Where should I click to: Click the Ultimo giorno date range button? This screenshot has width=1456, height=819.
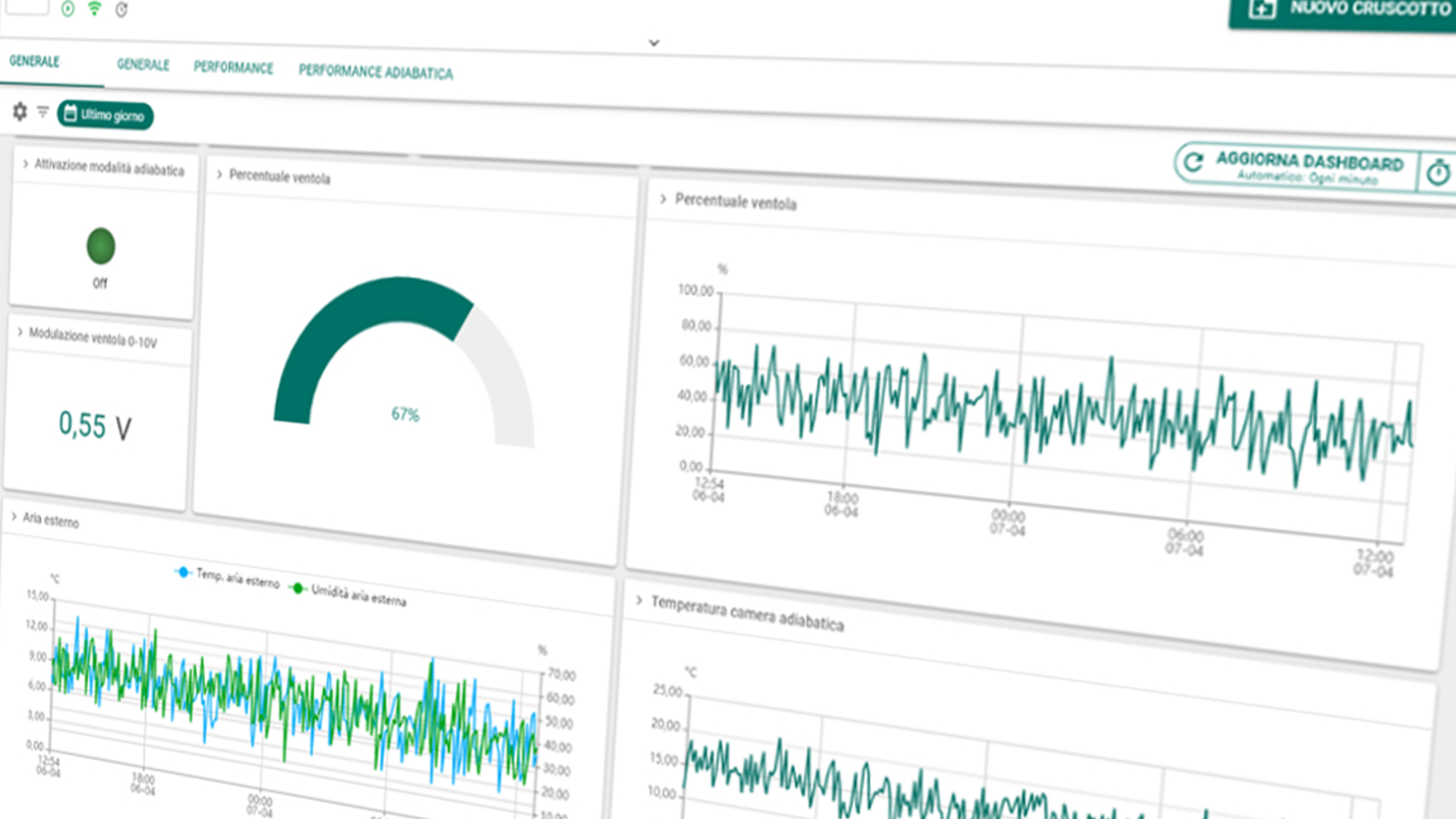point(105,115)
